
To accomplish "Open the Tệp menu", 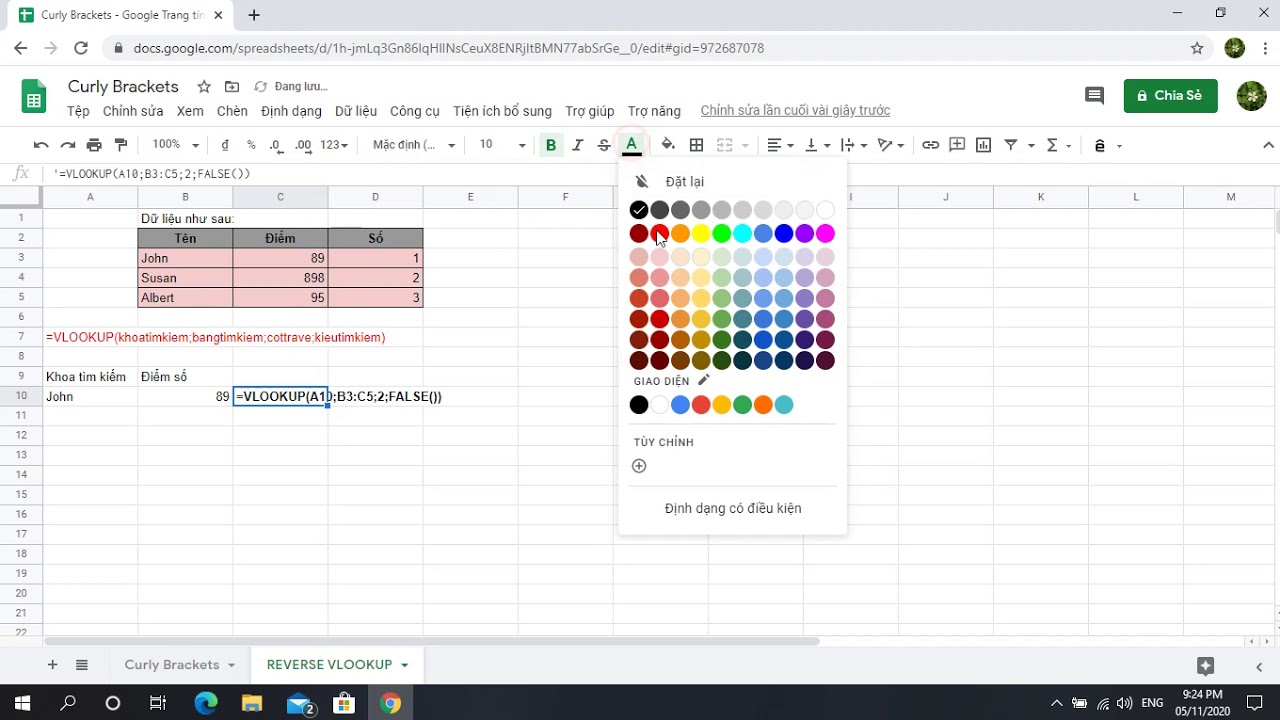I will click(x=78, y=111).
